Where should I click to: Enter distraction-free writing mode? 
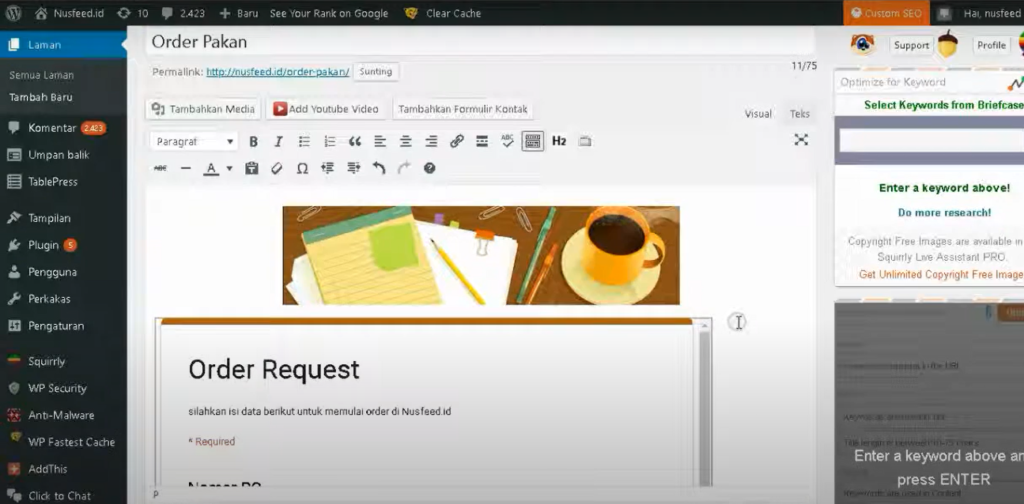tap(801, 140)
